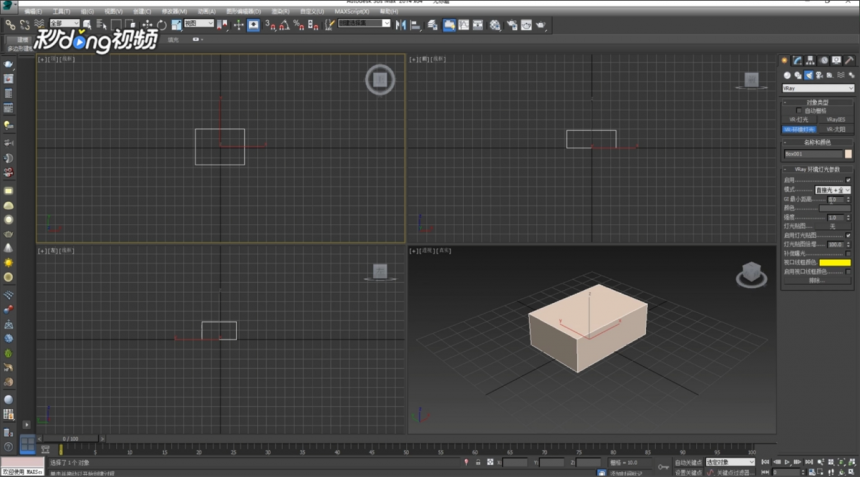
Task: Activate the Select and Move tool
Action: 147,25
